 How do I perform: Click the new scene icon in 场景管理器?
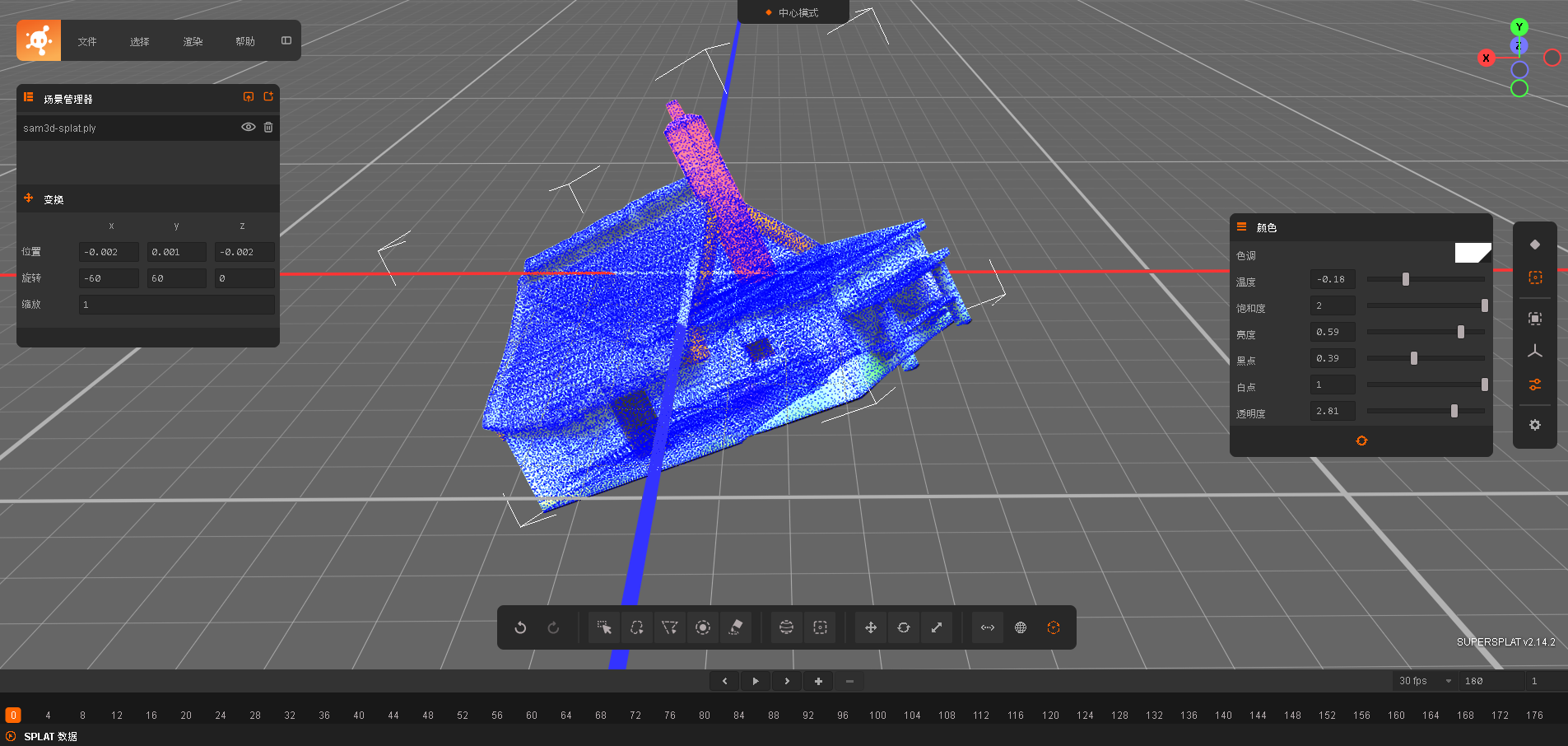[268, 97]
